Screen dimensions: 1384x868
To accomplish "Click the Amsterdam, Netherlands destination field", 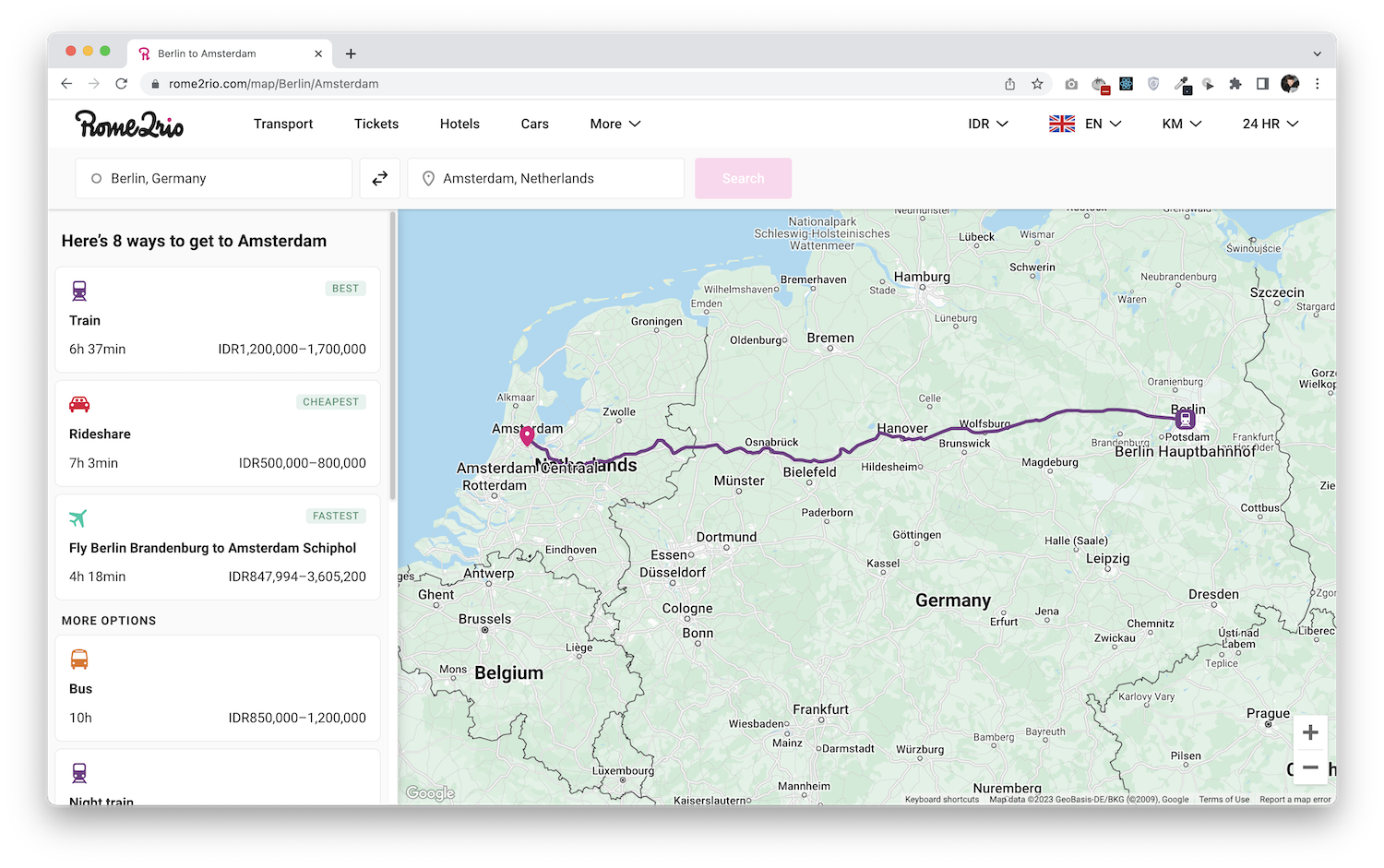I will 546,179.
